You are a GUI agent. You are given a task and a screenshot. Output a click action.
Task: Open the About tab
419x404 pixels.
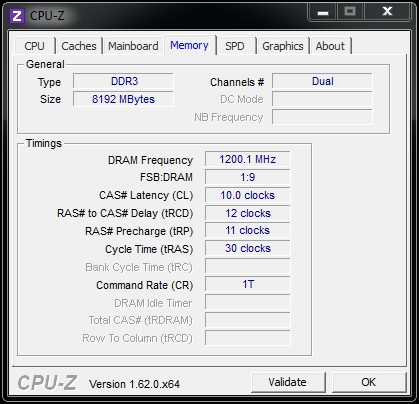point(330,46)
